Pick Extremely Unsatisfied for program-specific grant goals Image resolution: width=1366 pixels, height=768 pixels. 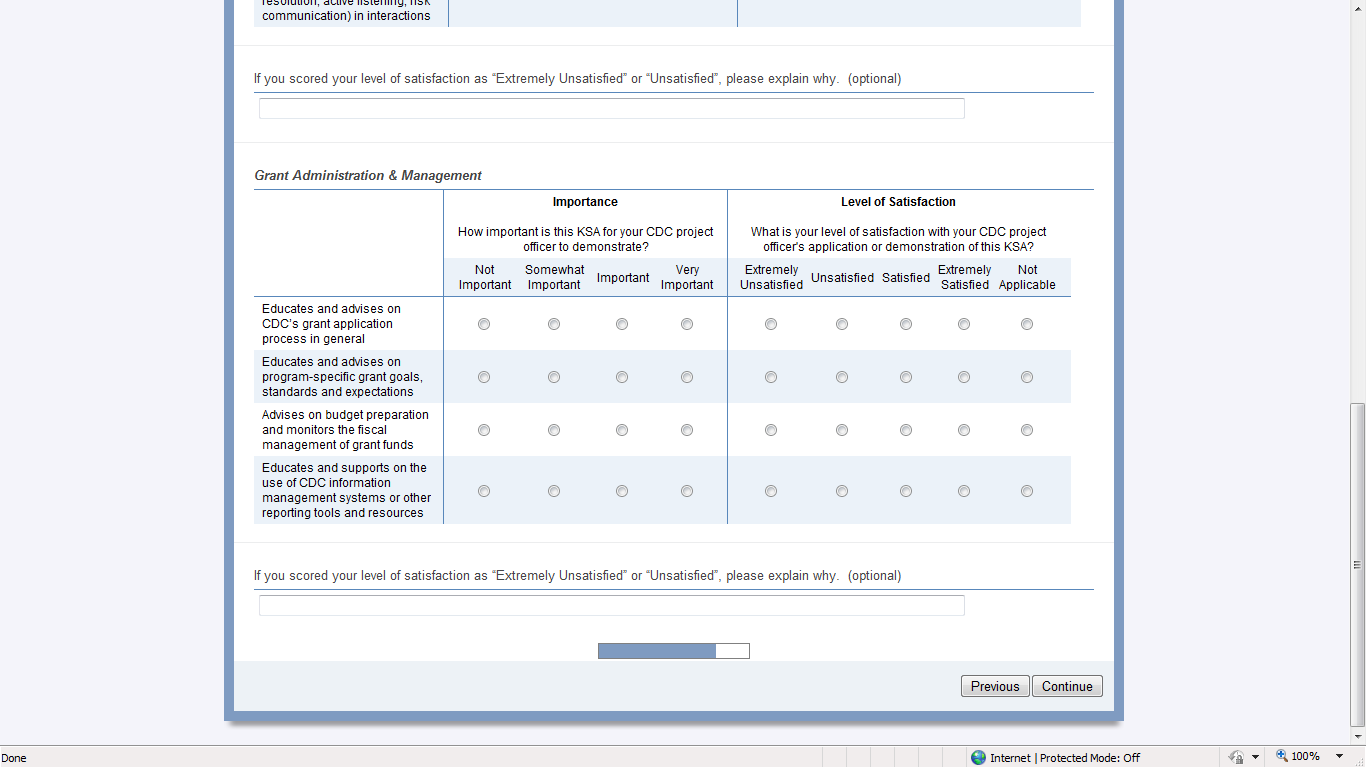(771, 377)
